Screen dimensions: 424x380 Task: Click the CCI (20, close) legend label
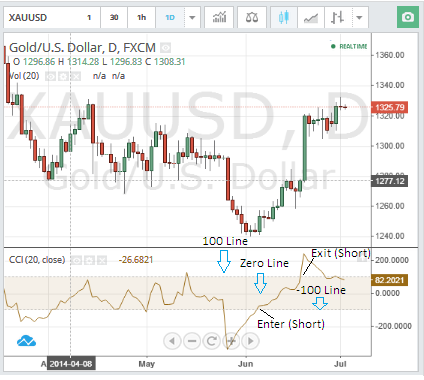[37, 260]
